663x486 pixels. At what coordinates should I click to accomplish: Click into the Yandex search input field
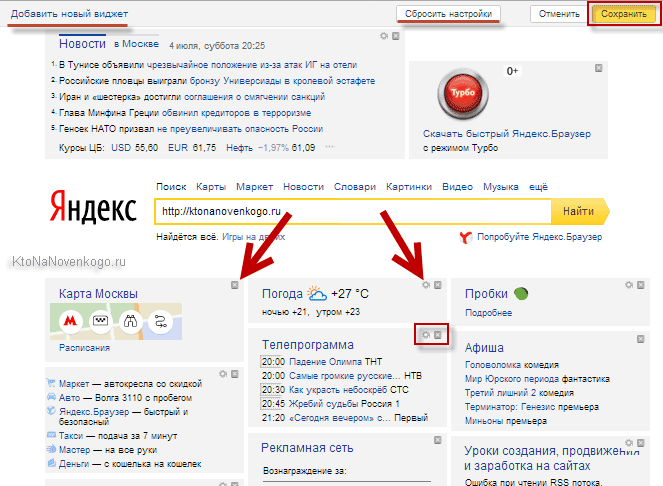350,212
